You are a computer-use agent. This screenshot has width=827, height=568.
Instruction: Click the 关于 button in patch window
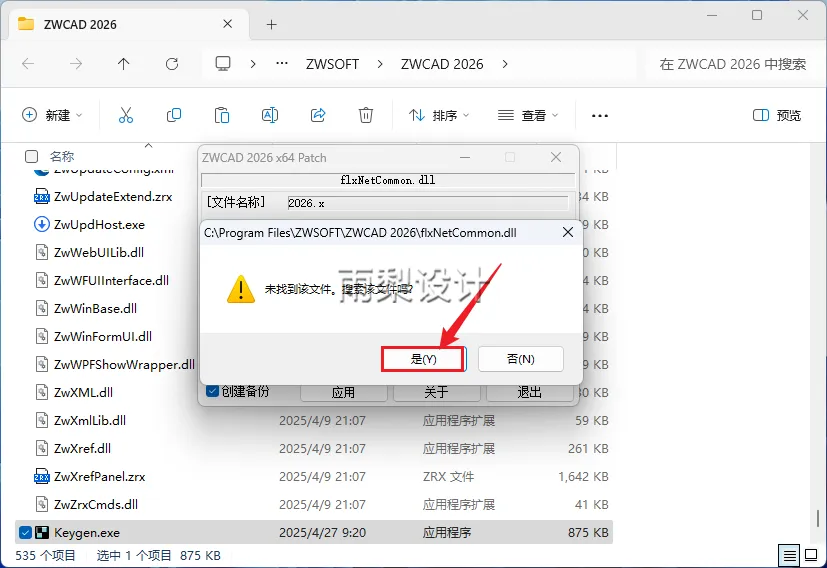(436, 392)
